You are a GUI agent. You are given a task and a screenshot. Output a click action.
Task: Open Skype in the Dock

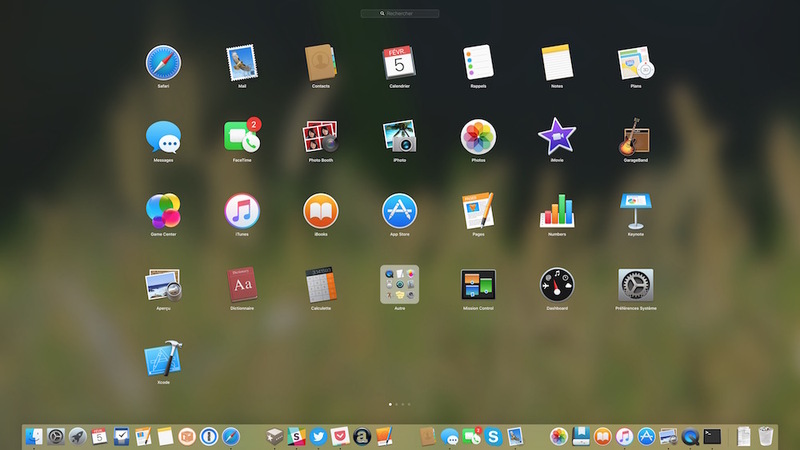(493, 437)
